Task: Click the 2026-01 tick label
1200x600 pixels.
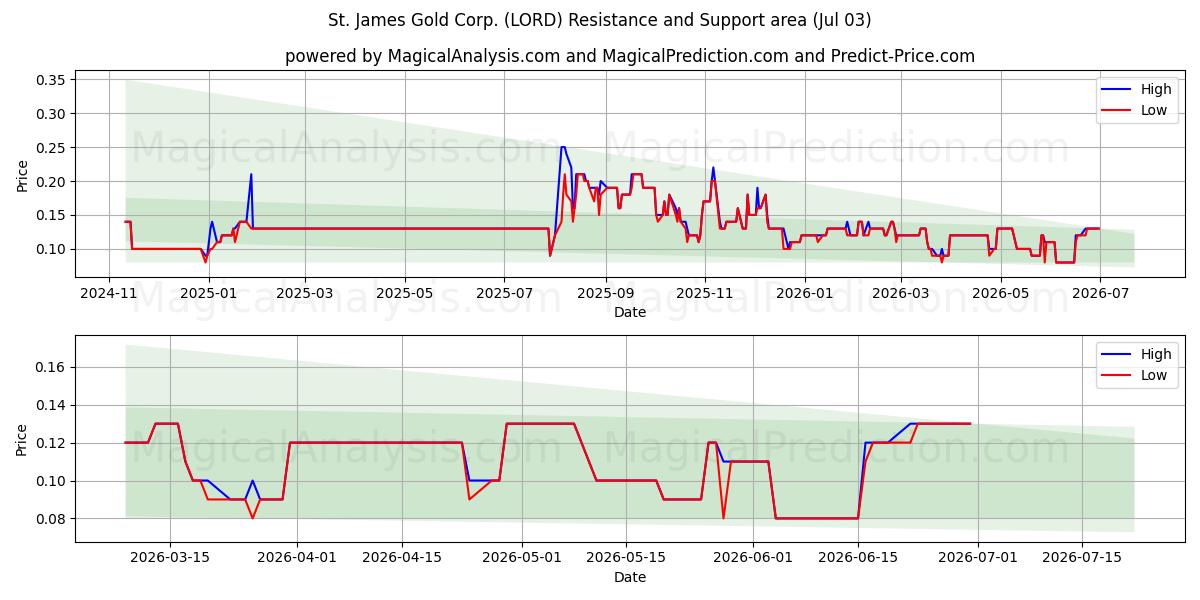Action: (805, 293)
